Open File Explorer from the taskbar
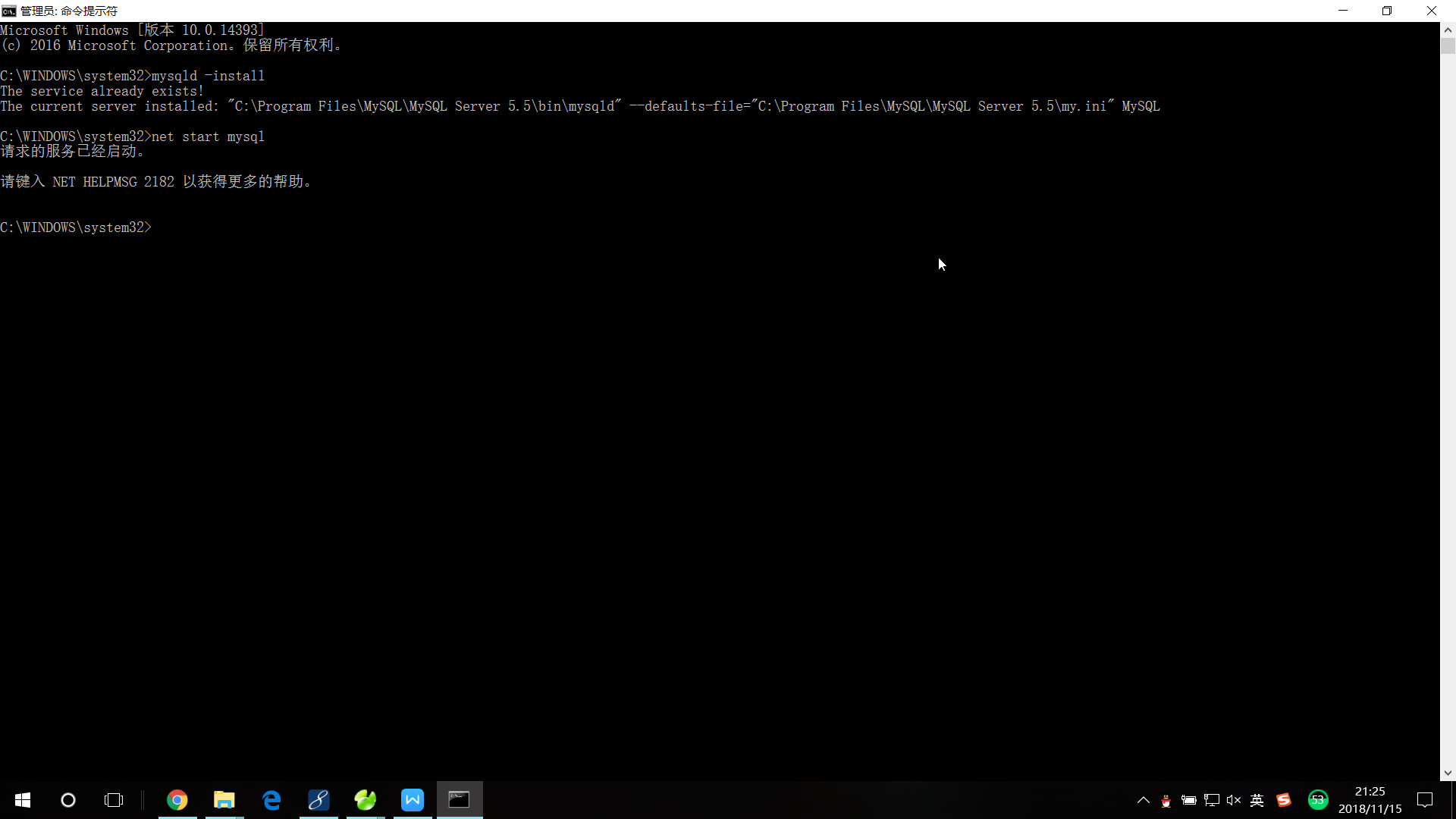This screenshot has width=1456, height=819. 224,800
